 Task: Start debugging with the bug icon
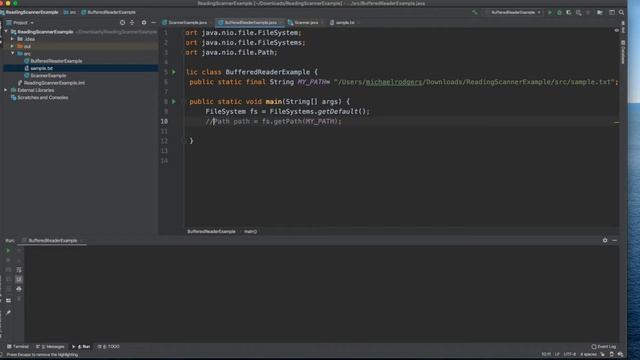coord(559,12)
